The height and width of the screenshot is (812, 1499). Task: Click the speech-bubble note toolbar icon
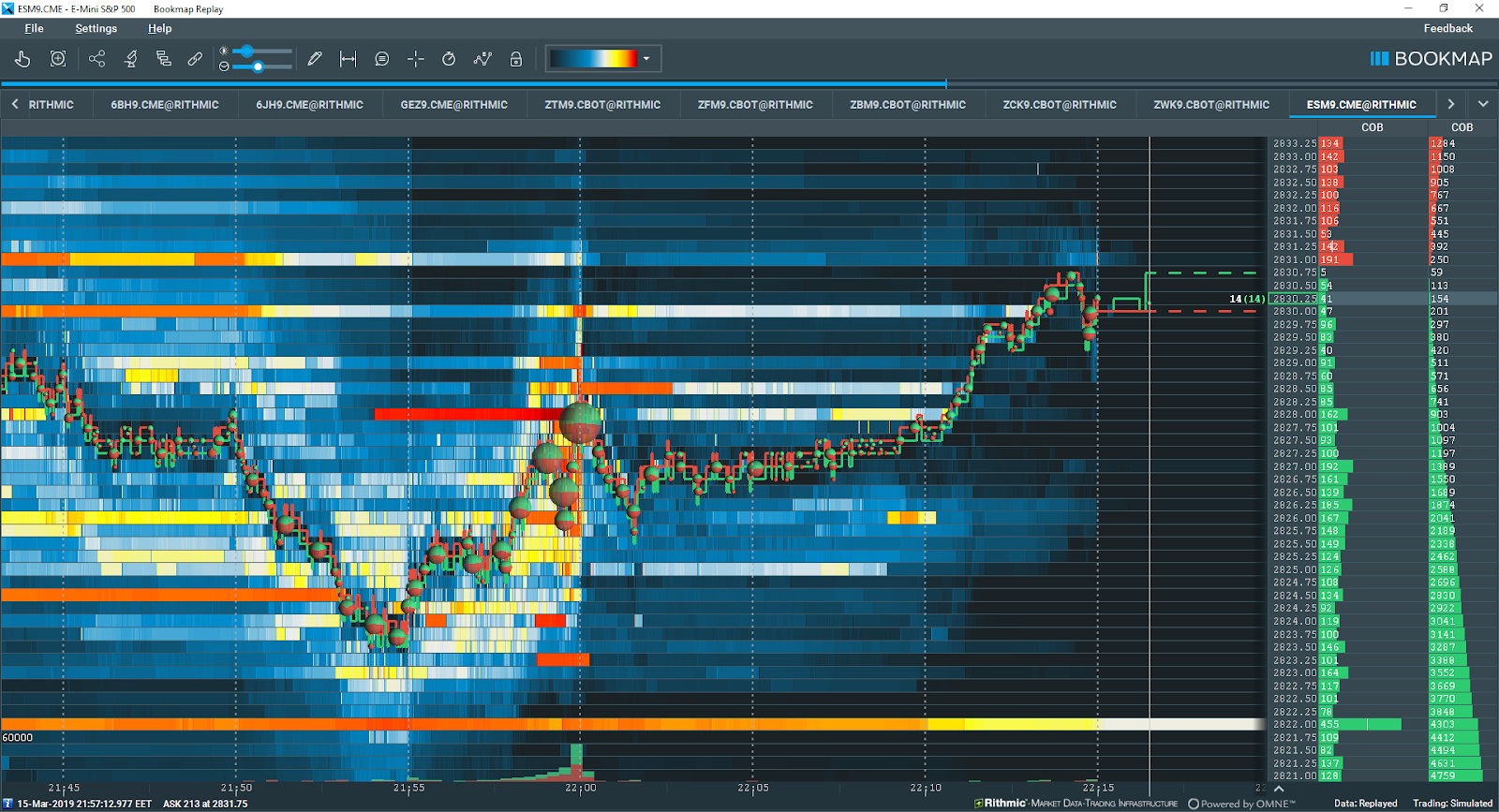pos(381,59)
